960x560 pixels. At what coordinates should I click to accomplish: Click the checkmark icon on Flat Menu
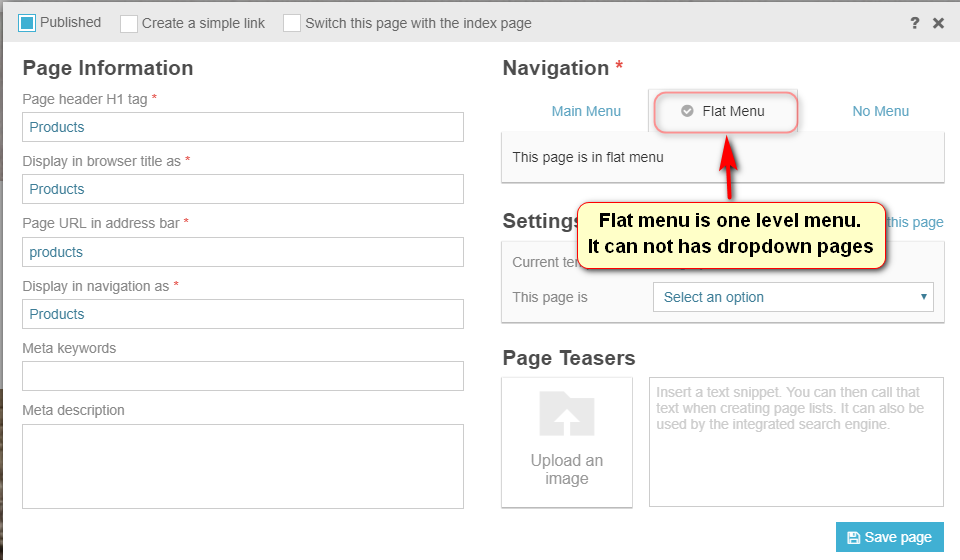click(x=687, y=111)
